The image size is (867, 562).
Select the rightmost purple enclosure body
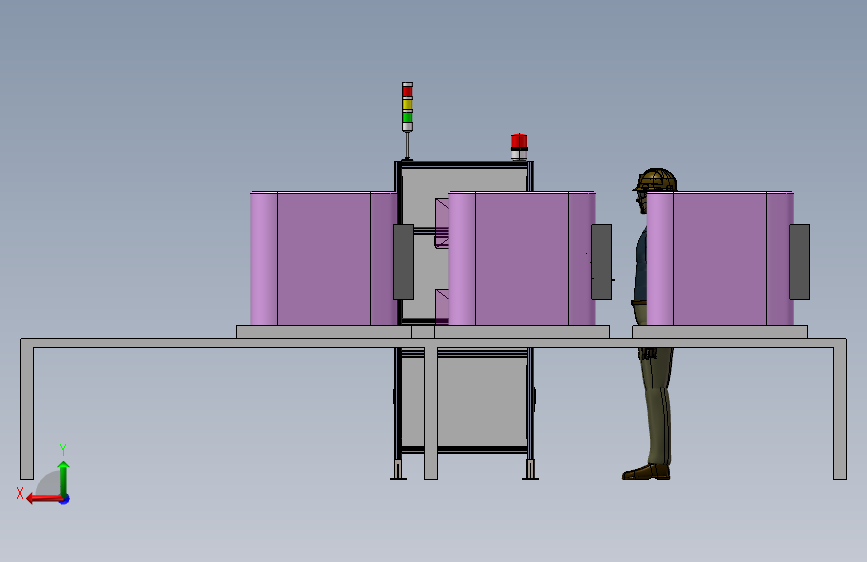pos(720,258)
